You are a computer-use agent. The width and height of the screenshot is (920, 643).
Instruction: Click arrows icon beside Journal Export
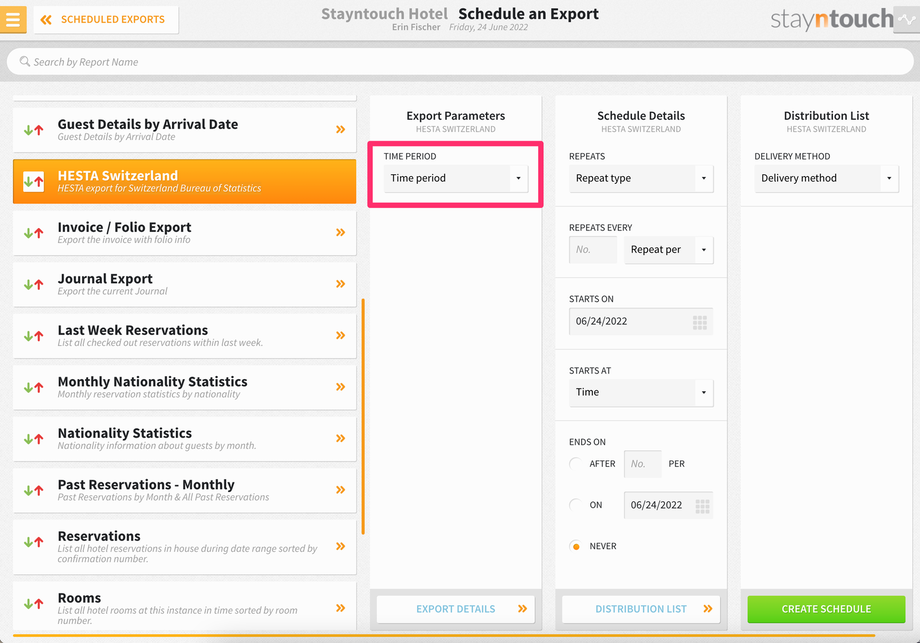point(33,285)
